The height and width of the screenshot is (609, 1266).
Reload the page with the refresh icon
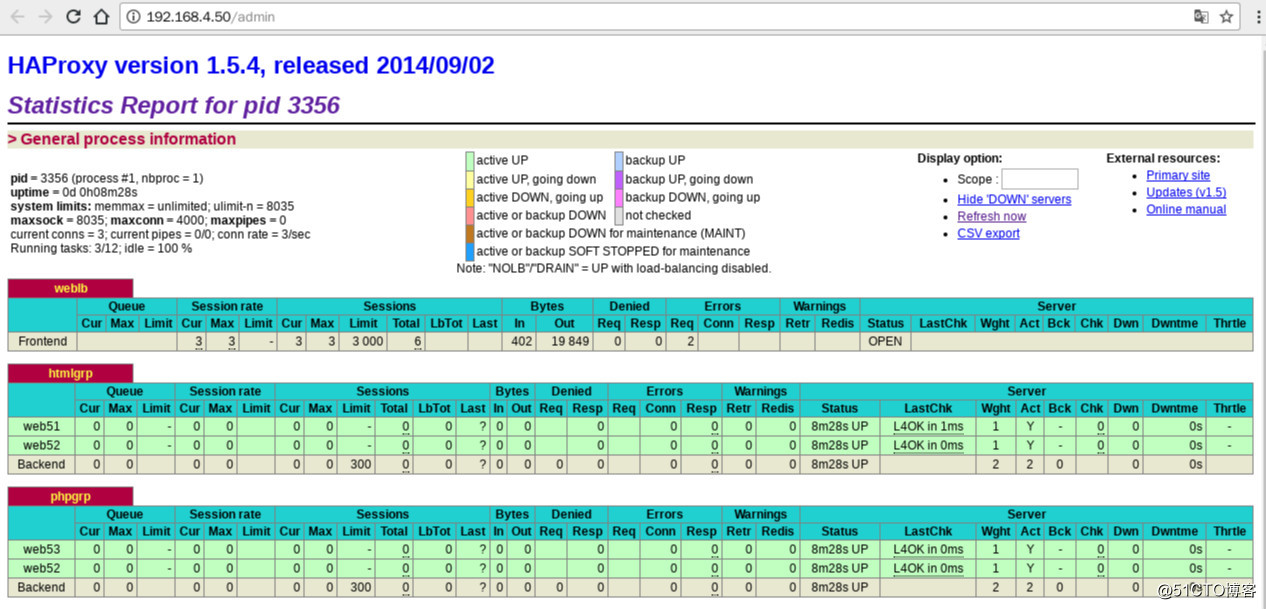coord(74,17)
